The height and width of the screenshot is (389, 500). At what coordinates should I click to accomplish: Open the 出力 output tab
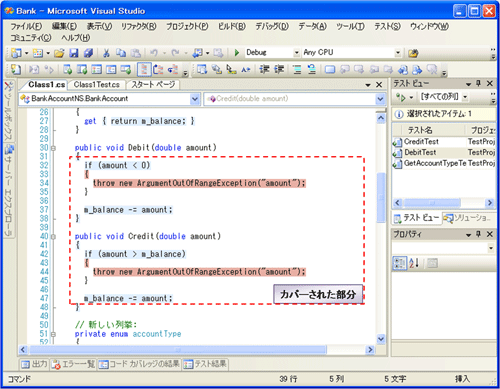coord(35,364)
